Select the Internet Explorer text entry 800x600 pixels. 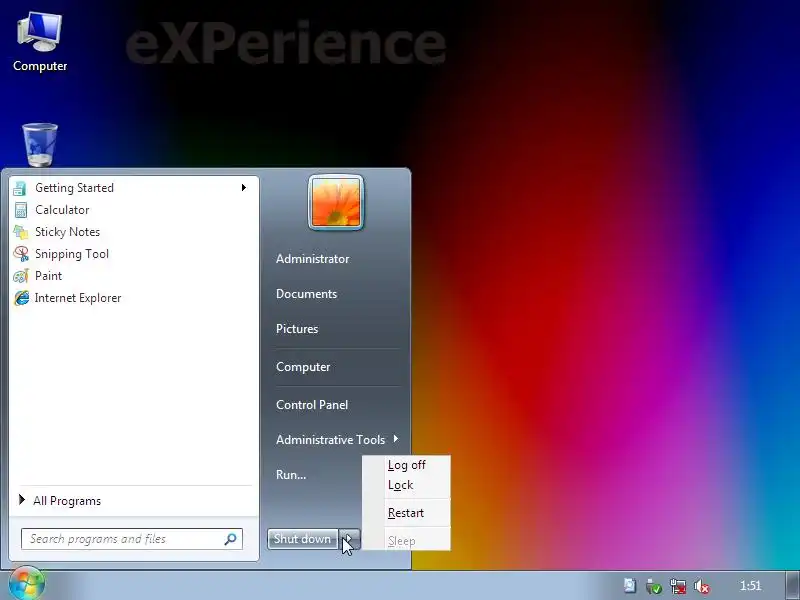pyautogui.click(x=78, y=297)
